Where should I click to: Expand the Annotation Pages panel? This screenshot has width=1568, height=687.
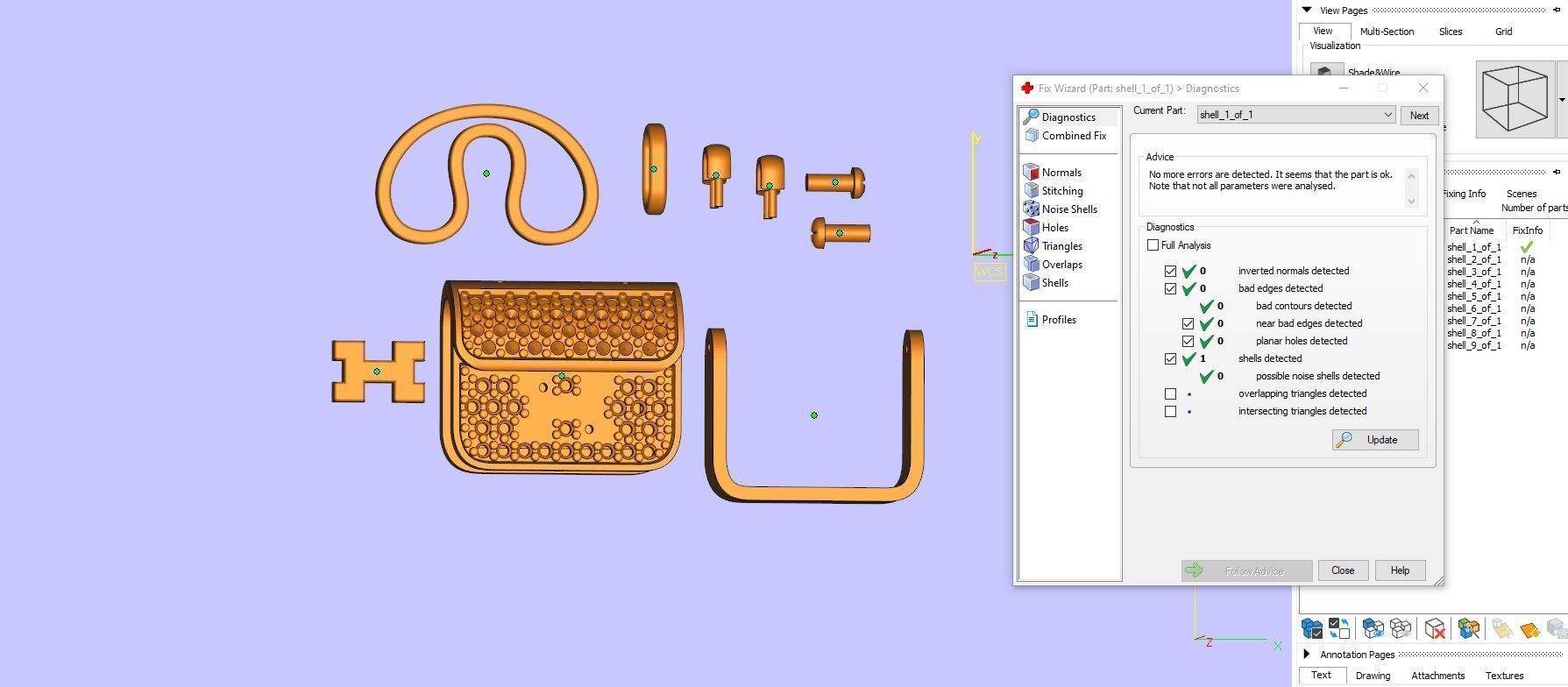point(1307,655)
